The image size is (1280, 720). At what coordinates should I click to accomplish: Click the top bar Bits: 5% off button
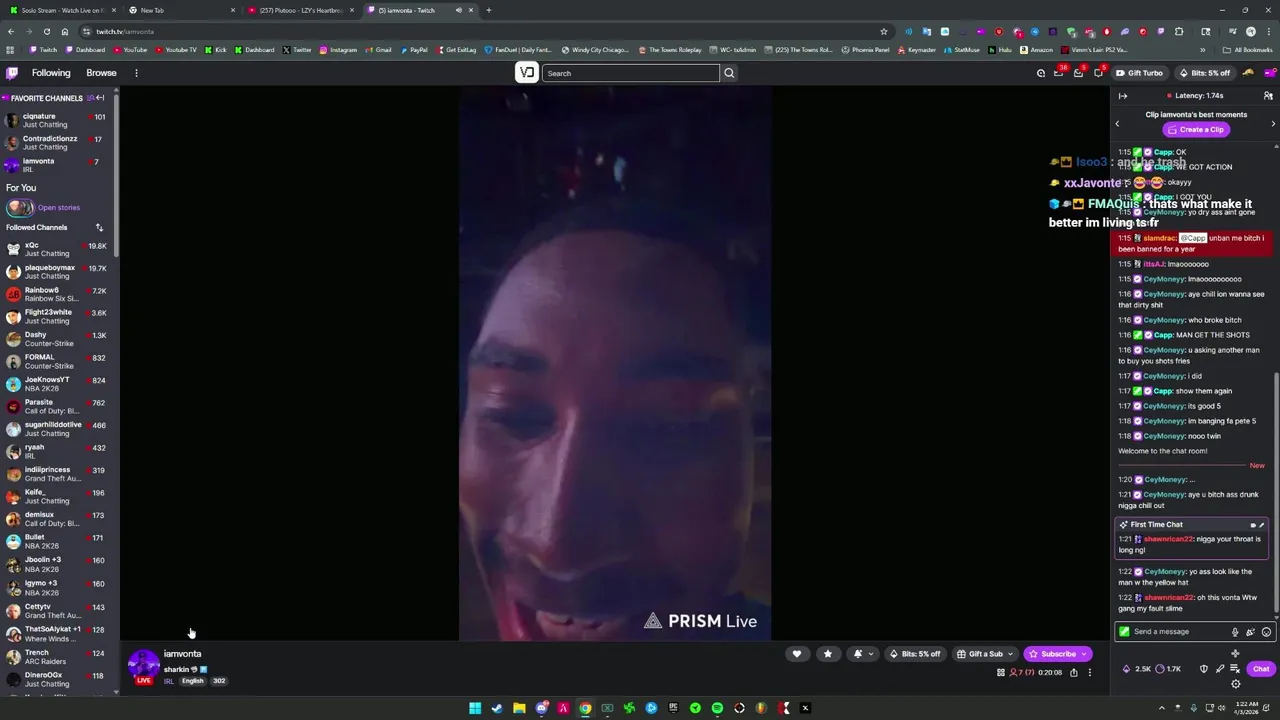[x=1204, y=73]
